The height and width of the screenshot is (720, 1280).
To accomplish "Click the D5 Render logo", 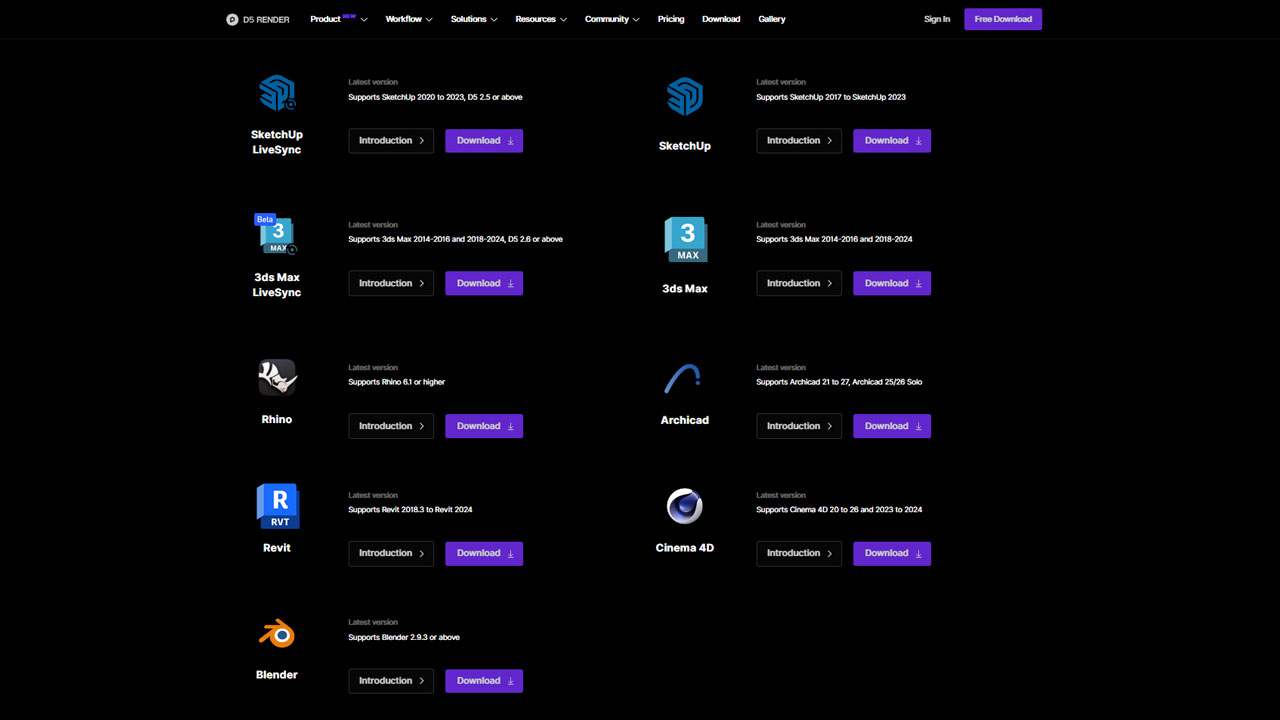I will point(258,19).
